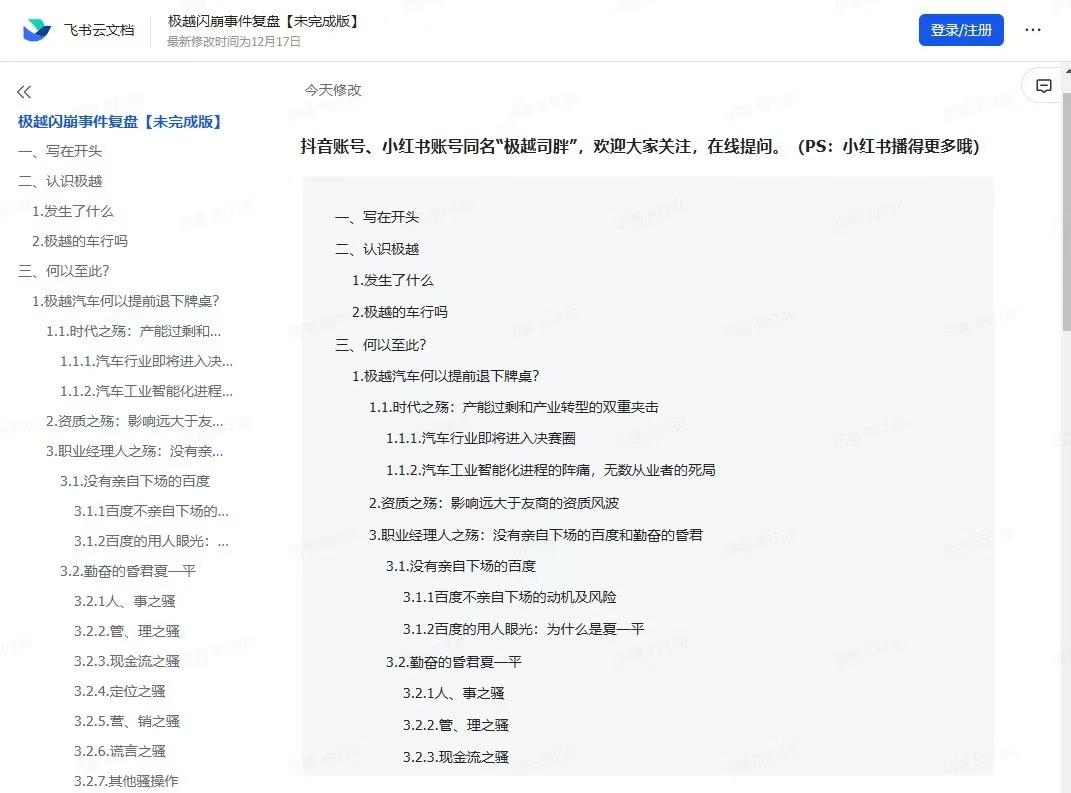This screenshot has height=793, width=1071.
Task: Jump to 1.1.1.汽车行业即将进入决赛圈
Action: pos(481,439)
